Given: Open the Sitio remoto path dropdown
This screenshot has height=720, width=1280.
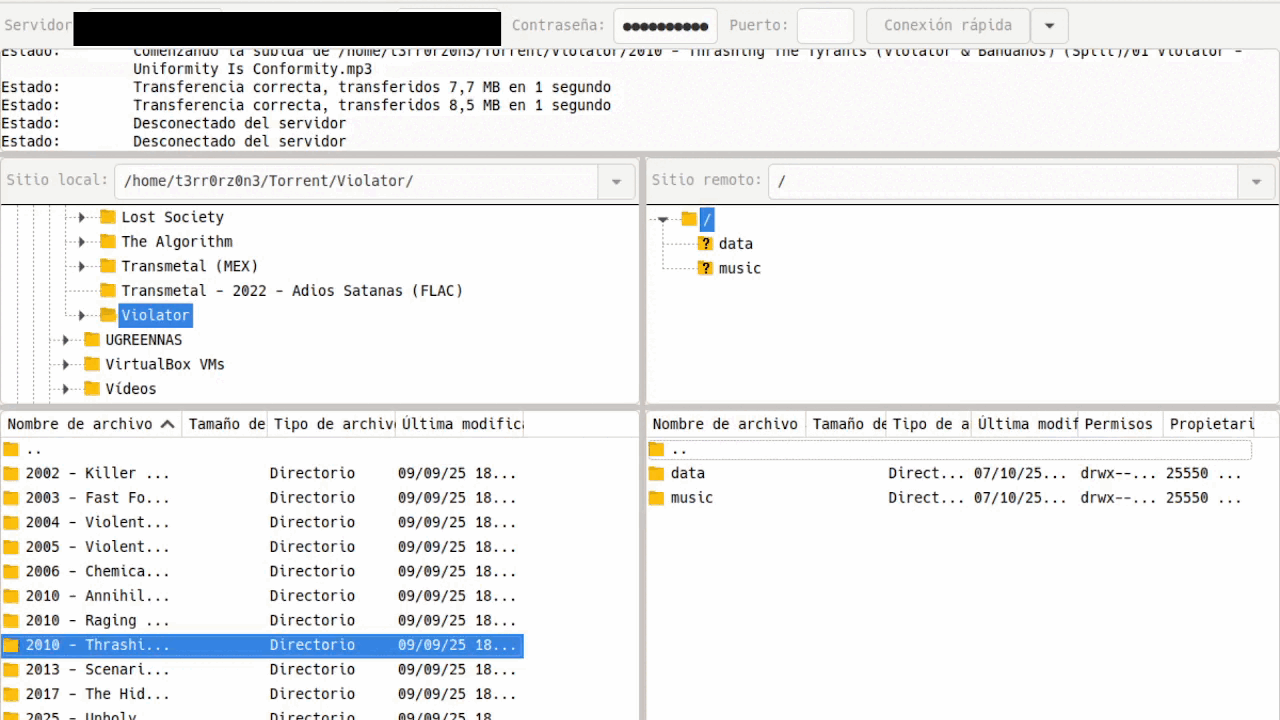Looking at the screenshot, I should click(1256, 182).
